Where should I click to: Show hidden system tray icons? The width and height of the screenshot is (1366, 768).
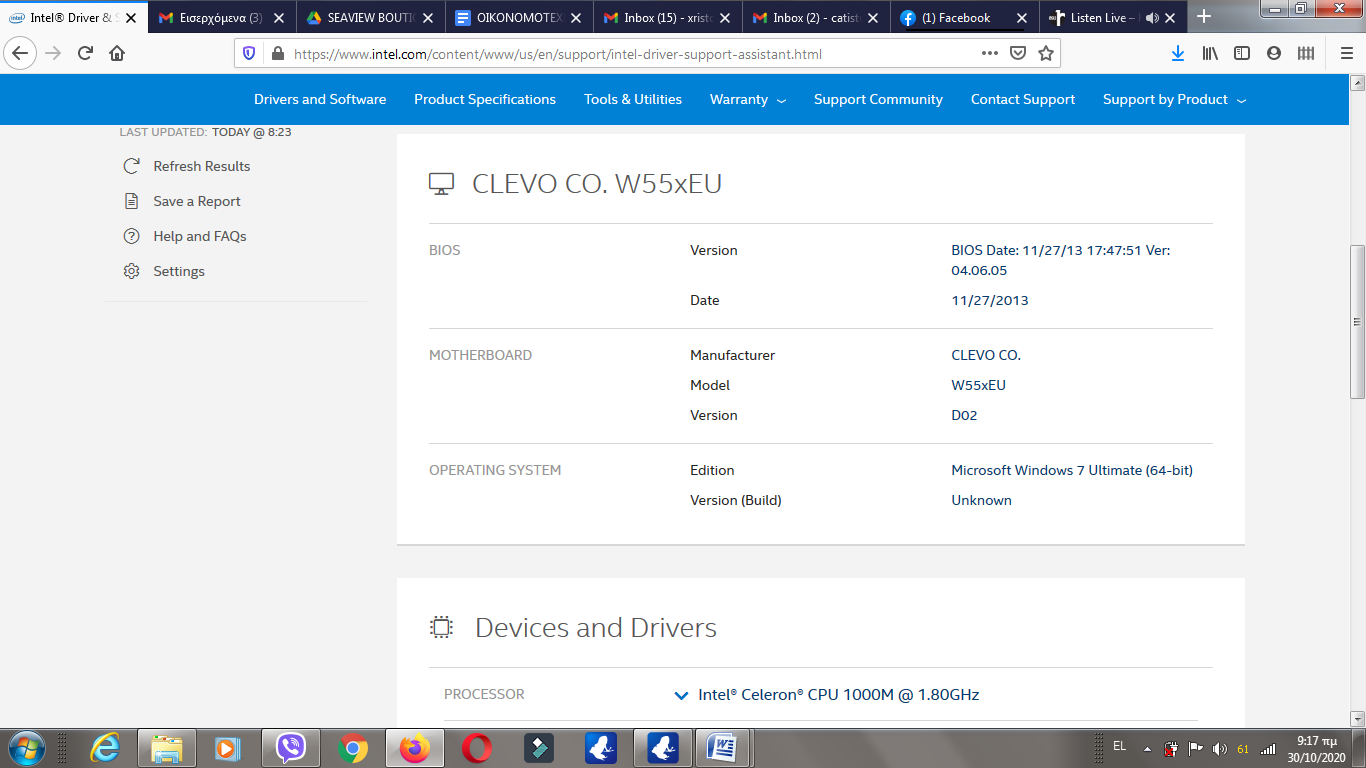tap(1147, 749)
